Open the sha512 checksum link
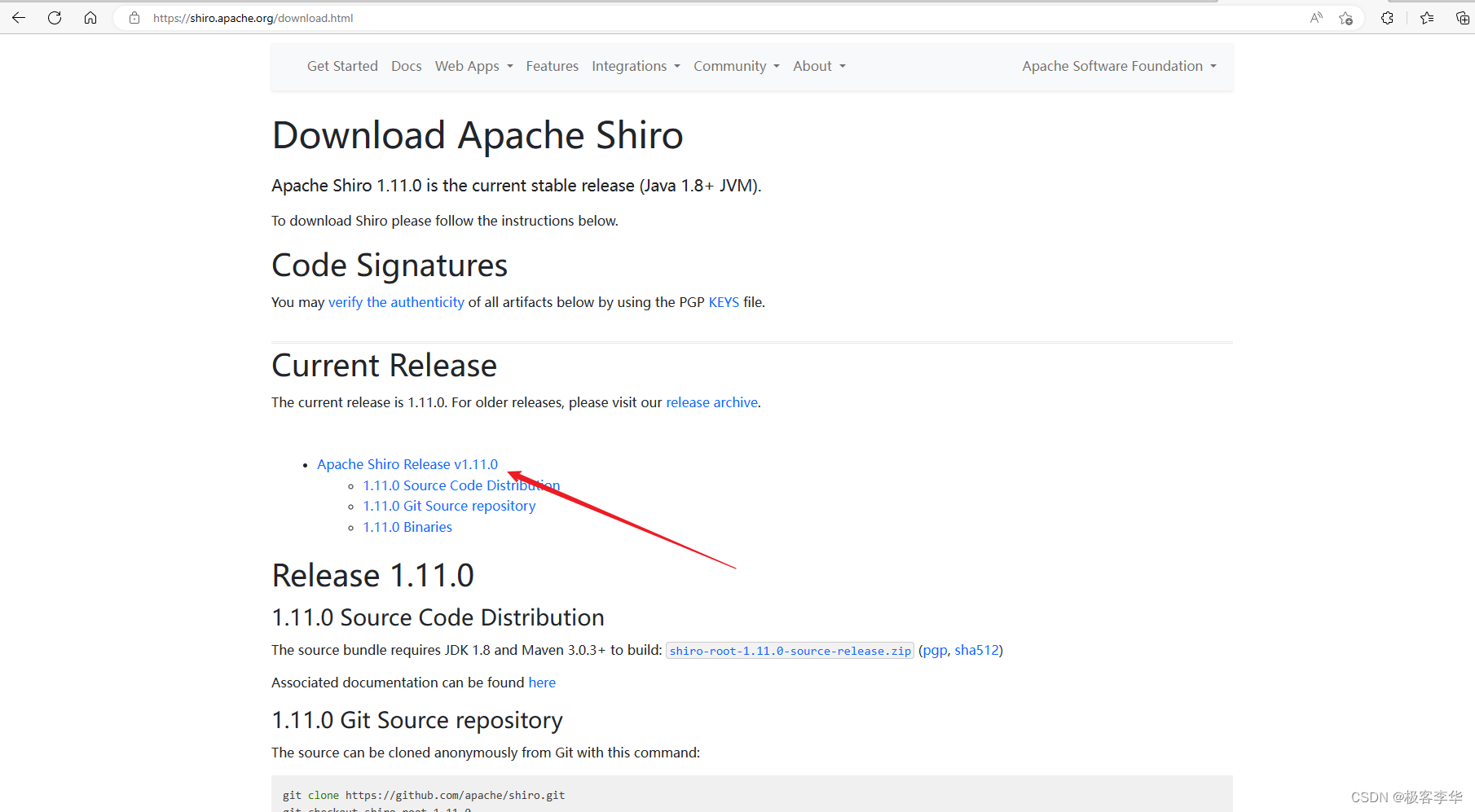The height and width of the screenshot is (812, 1475). (x=976, y=650)
